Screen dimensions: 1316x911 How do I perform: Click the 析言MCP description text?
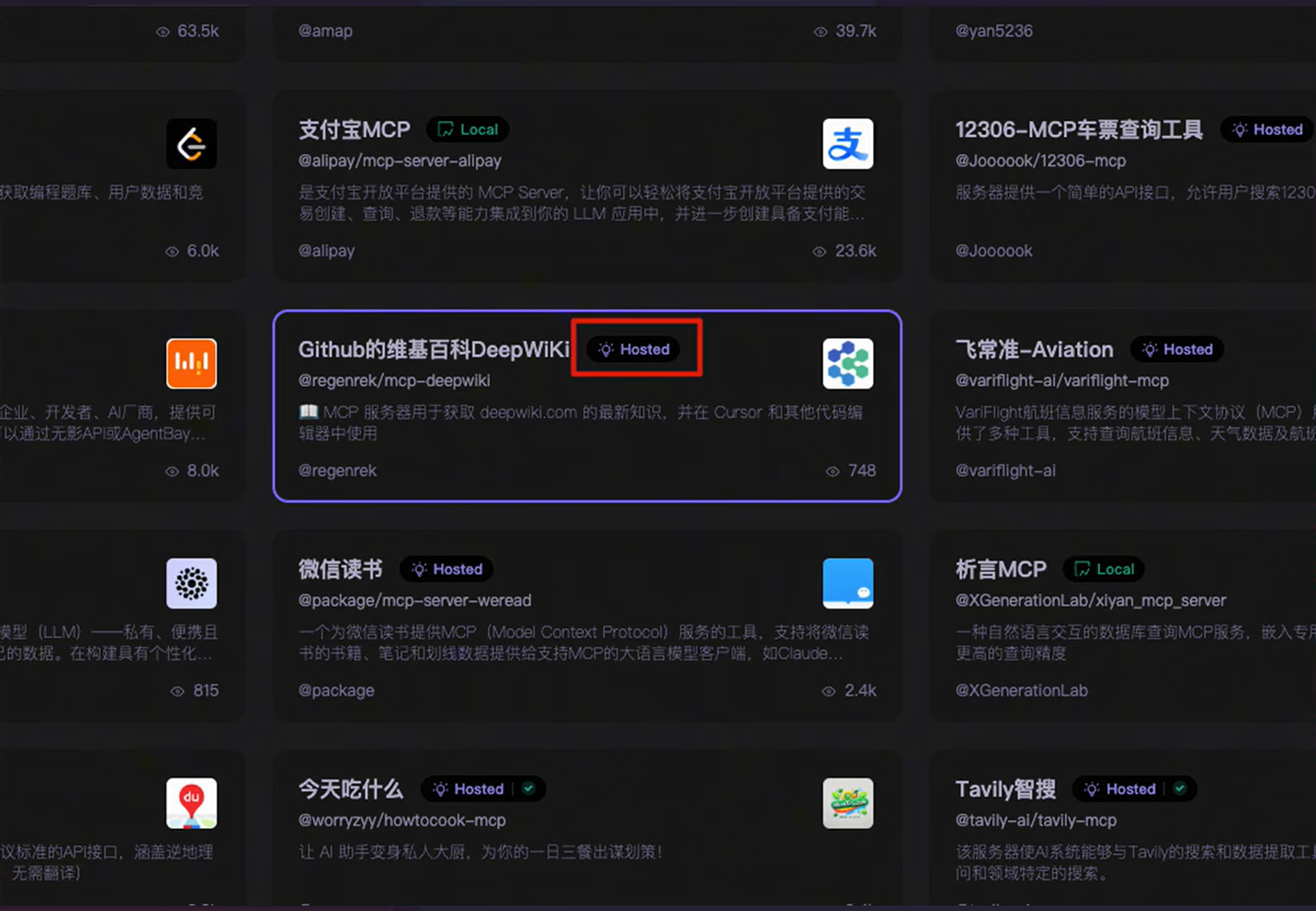(1135, 642)
